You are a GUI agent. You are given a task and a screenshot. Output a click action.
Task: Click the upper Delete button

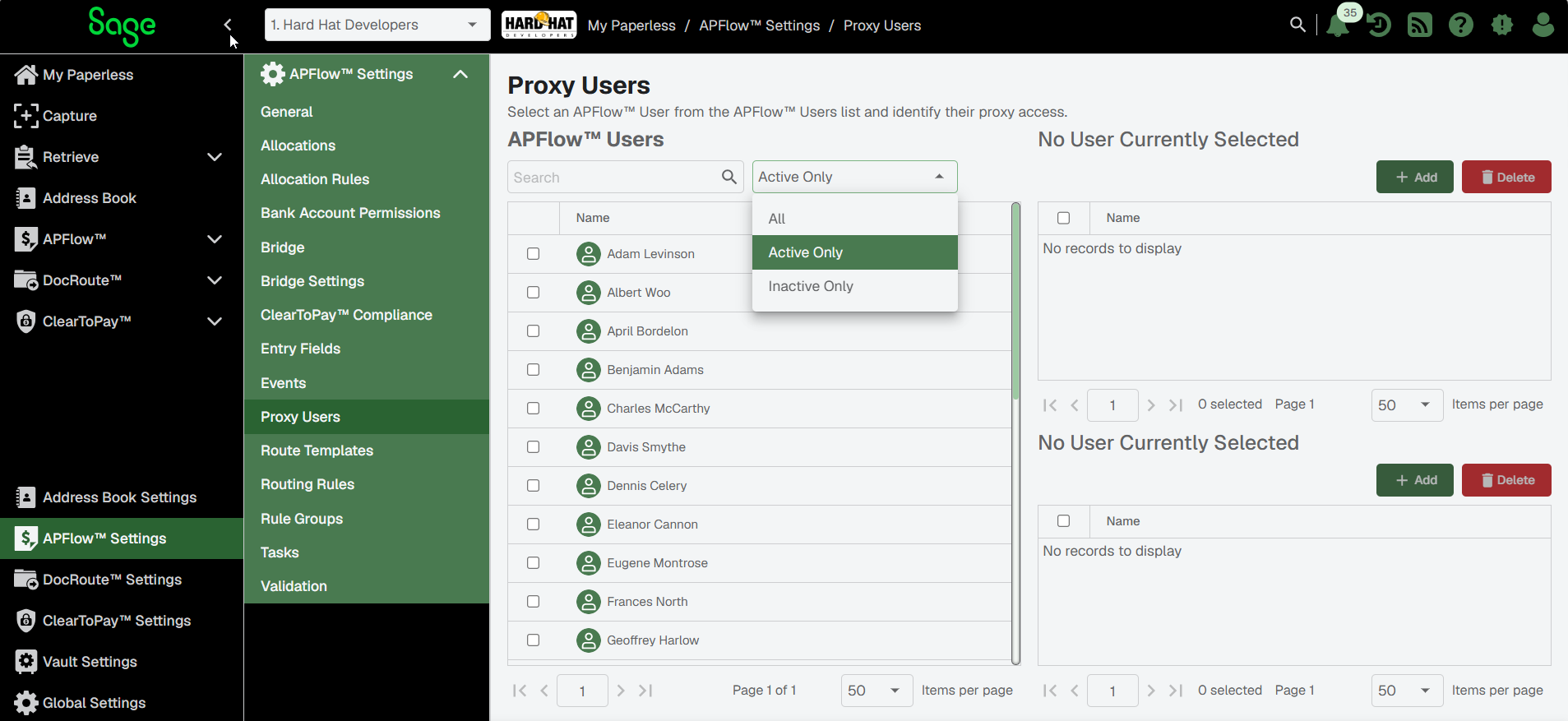coord(1506,177)
